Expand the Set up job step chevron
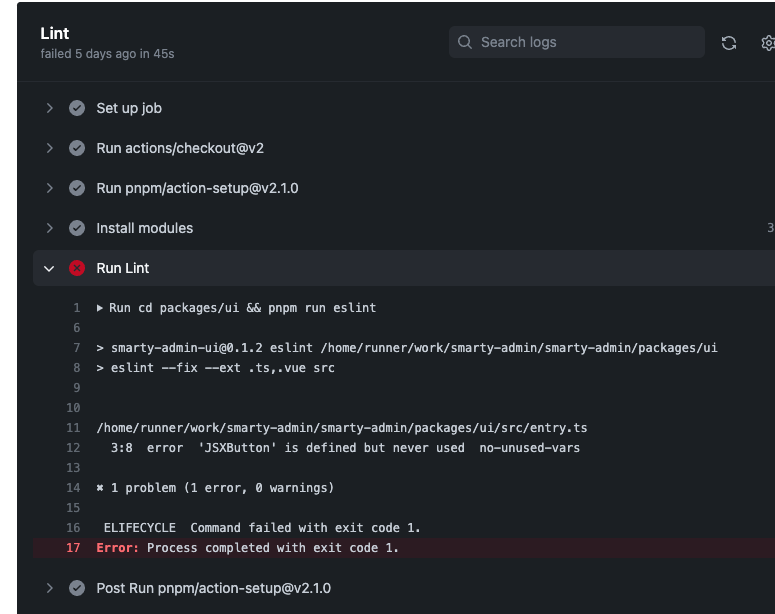This screenshot has width=775, height=614. (x=49, y=108)
